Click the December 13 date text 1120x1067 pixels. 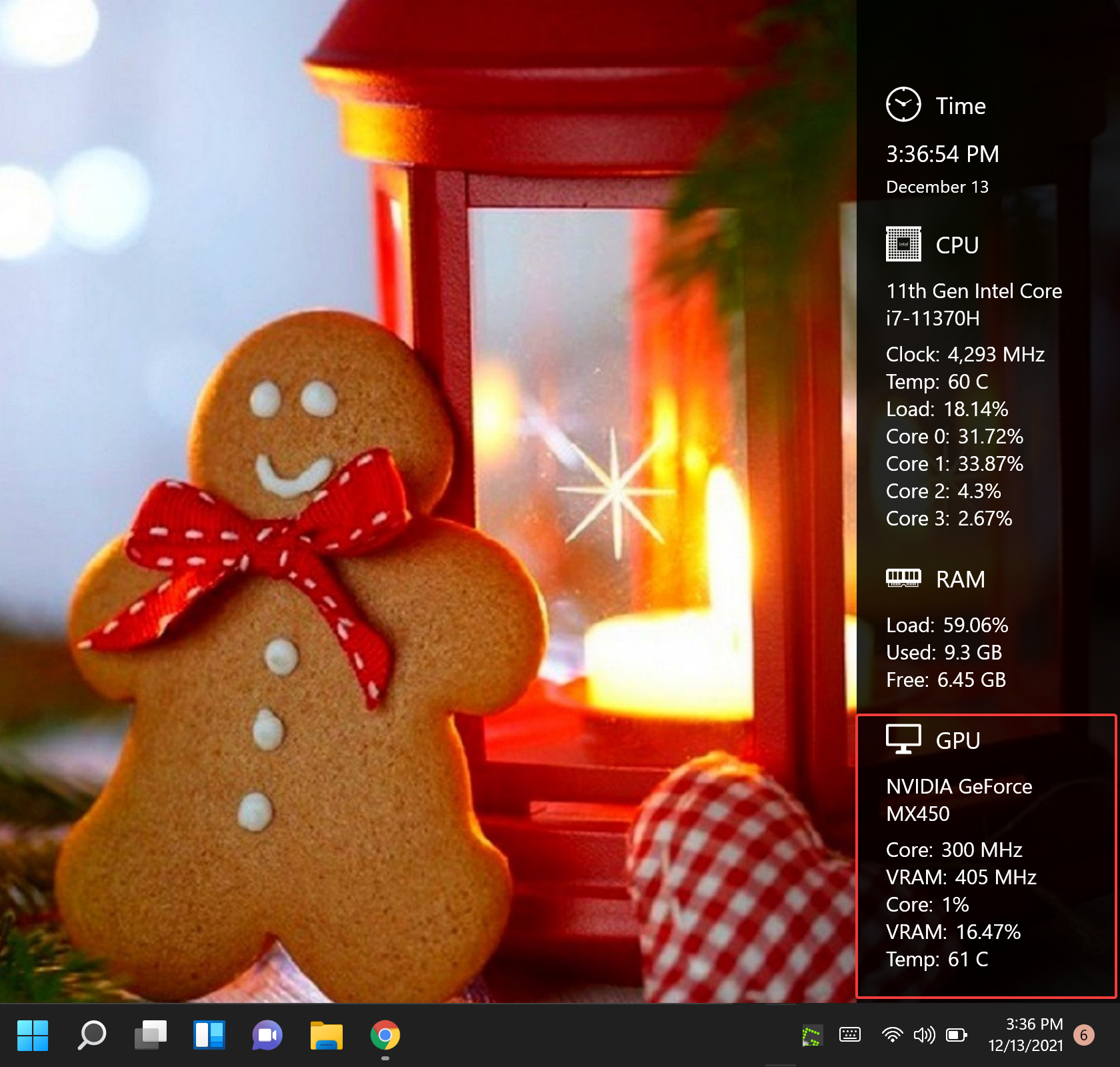937,187
